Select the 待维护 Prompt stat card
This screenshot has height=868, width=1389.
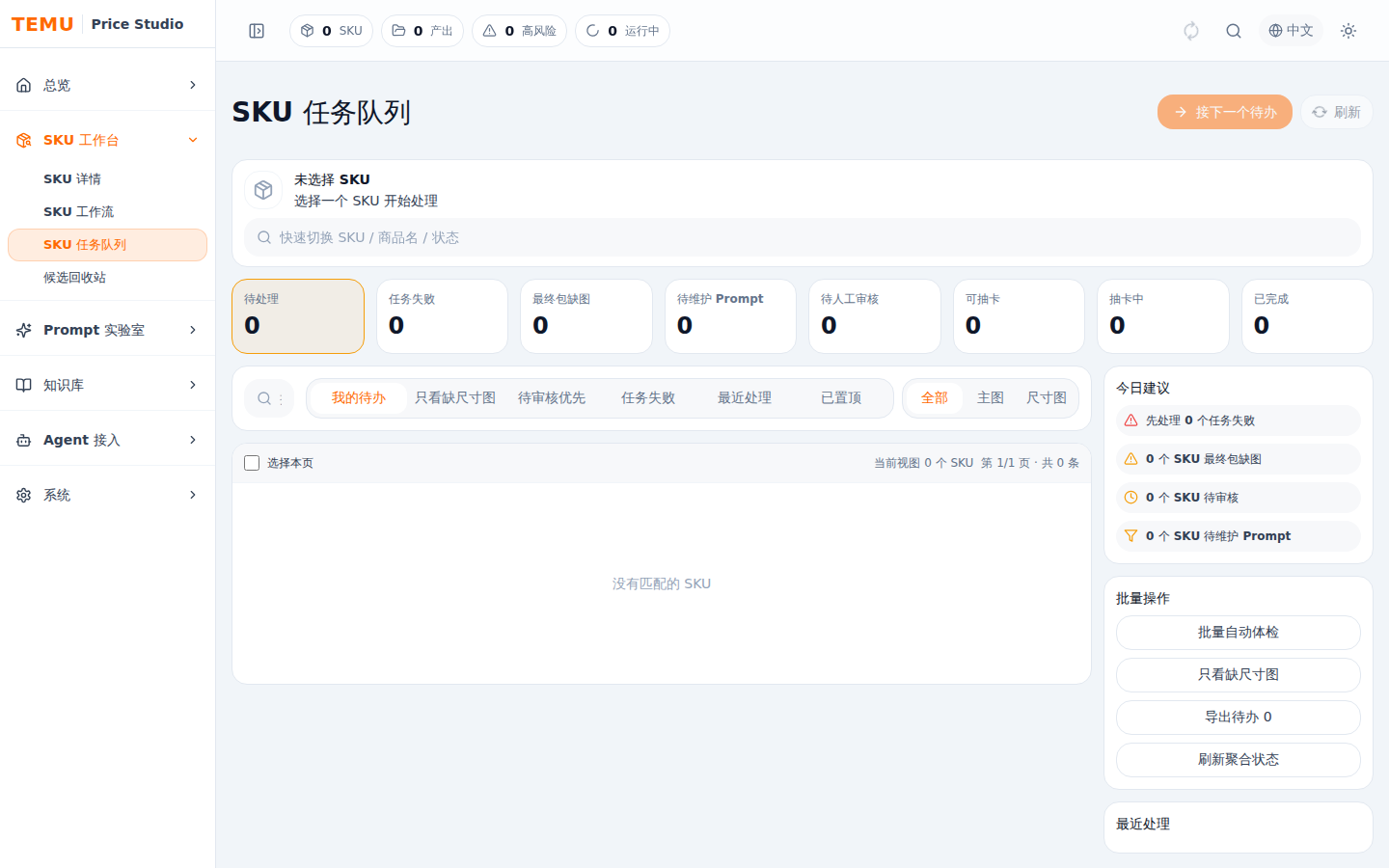(730, 316)
